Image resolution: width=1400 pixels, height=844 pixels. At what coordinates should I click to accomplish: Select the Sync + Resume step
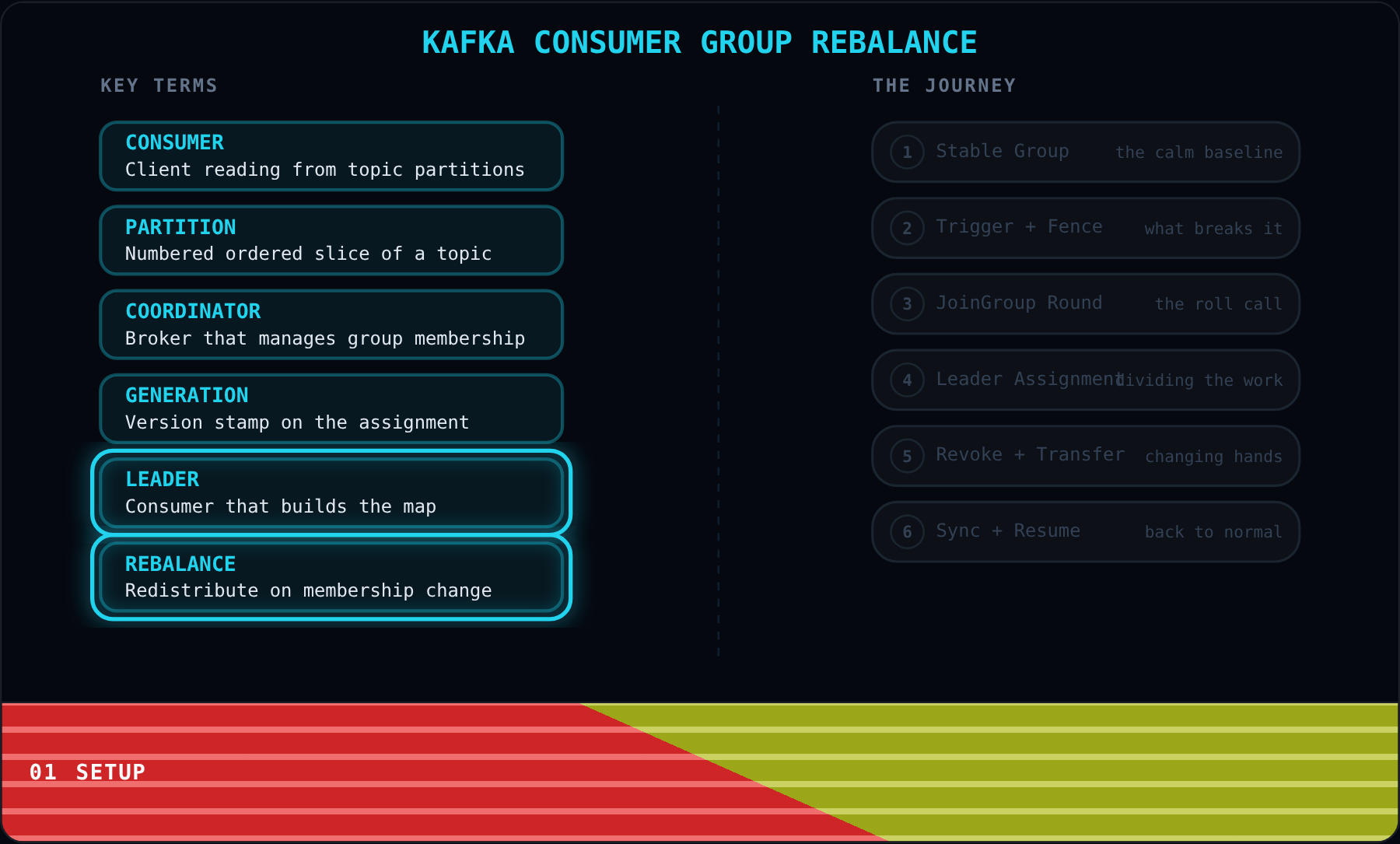tap(1086, 531)
